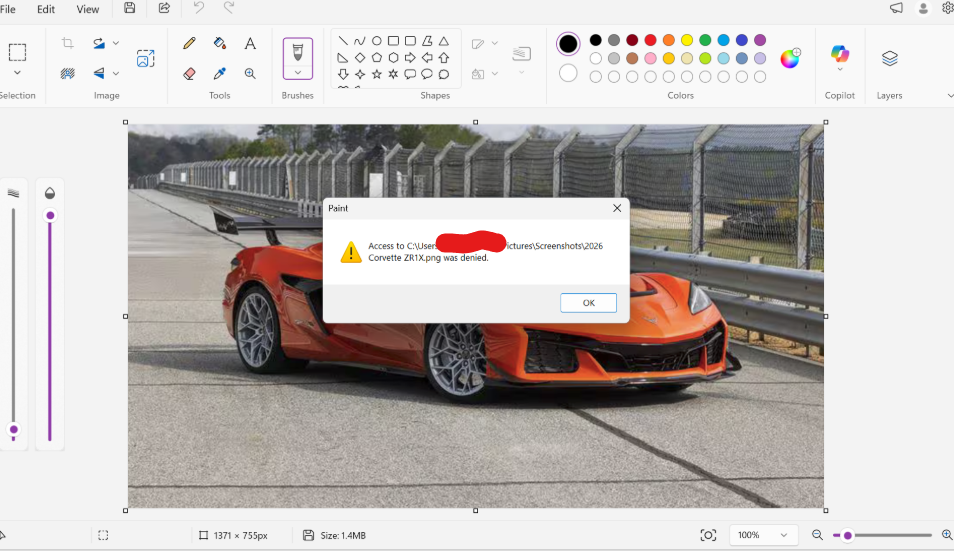954x551 pixels.
Task: Select the Pencil tool
Action: [x=189, y=43]
